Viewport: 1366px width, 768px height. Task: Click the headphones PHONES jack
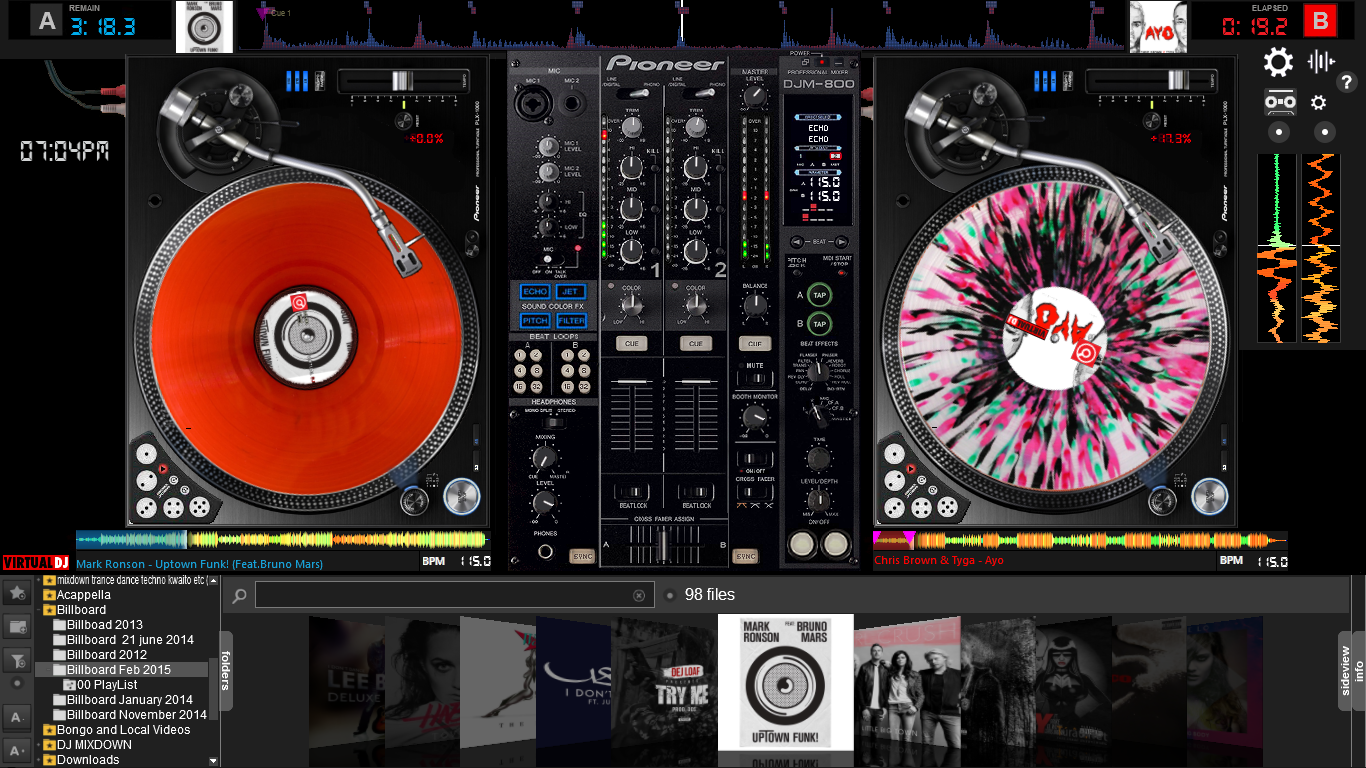545,551
